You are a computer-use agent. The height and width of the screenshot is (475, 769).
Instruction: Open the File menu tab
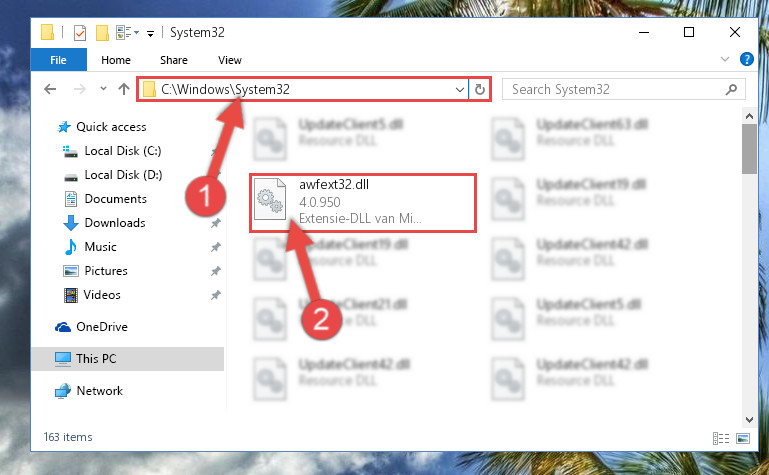[58, 60]
